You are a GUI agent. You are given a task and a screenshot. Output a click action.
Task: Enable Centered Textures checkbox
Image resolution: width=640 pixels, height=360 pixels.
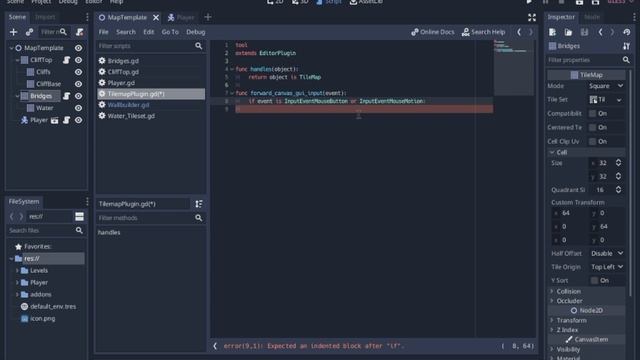pyautogui.click(x=592, y=127)
